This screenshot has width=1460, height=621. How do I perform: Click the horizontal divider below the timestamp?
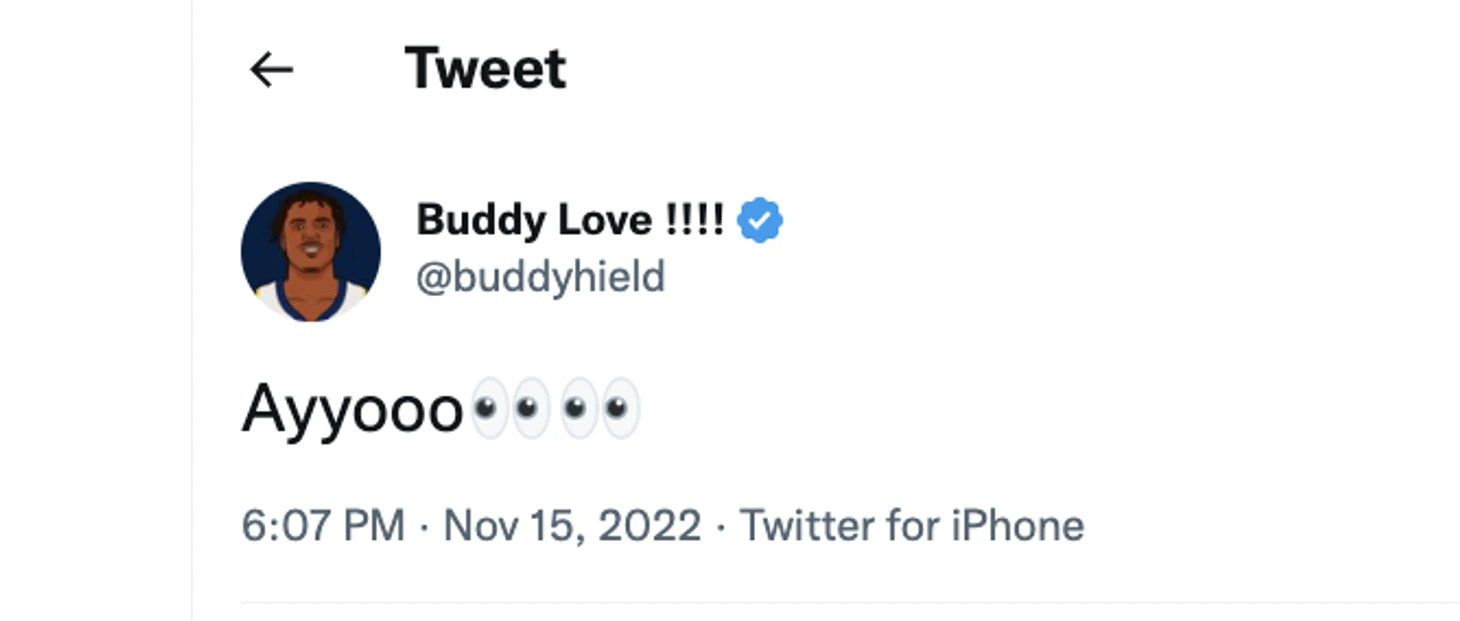click(850, 602)
